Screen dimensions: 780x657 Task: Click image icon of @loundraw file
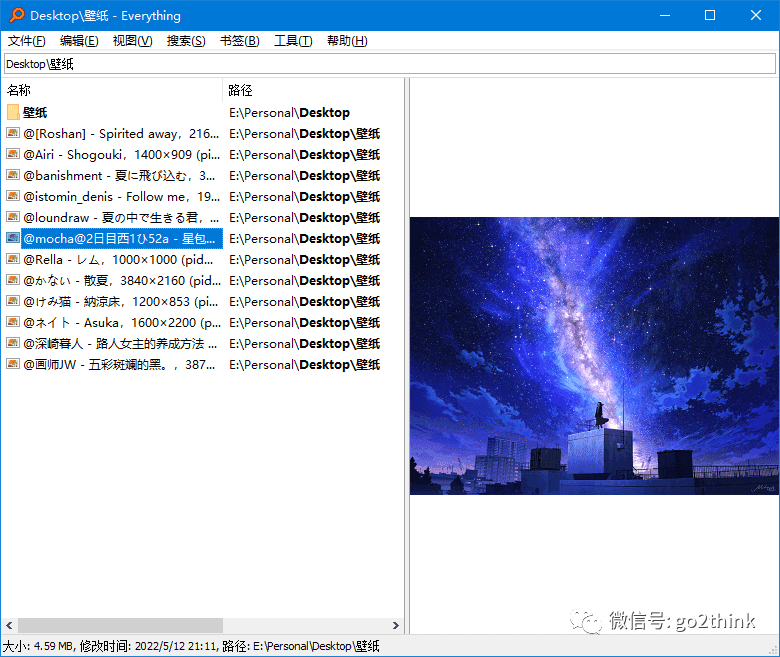tap(13, 217)
